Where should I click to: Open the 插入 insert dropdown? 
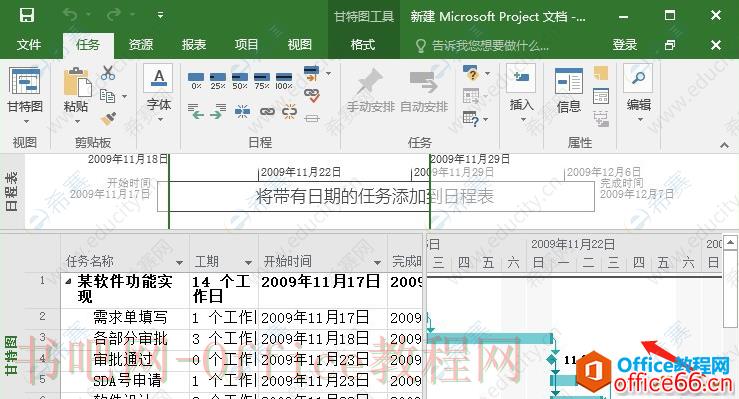521,93
